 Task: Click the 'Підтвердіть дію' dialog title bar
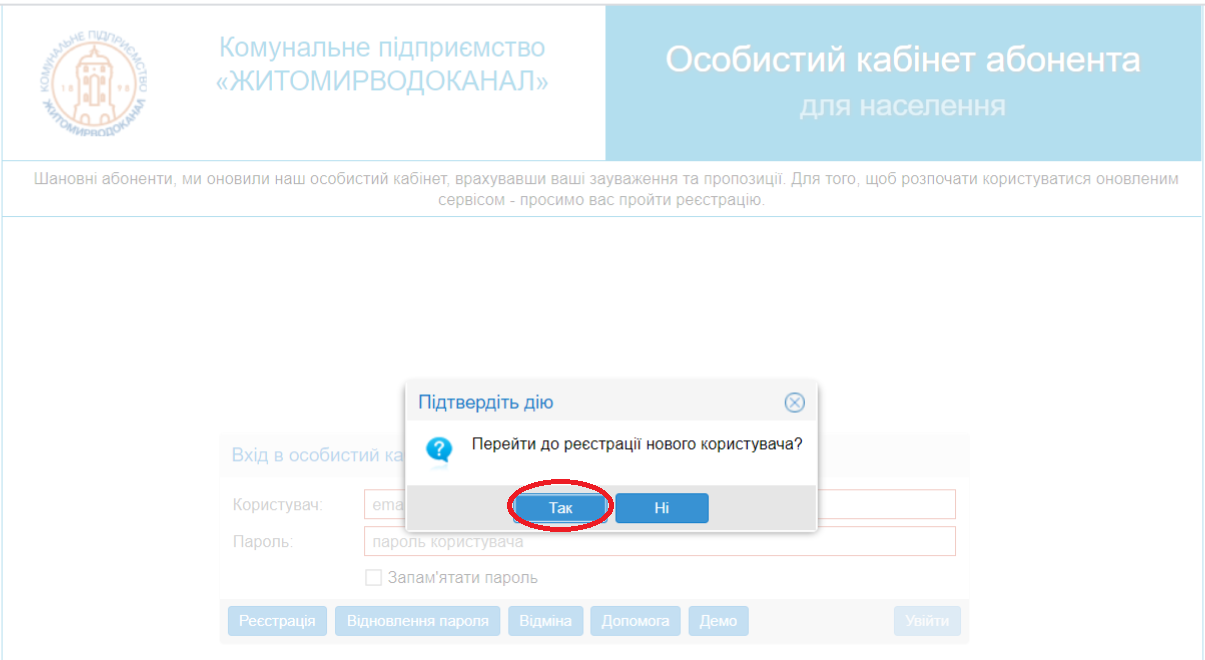tap(600, 403)
